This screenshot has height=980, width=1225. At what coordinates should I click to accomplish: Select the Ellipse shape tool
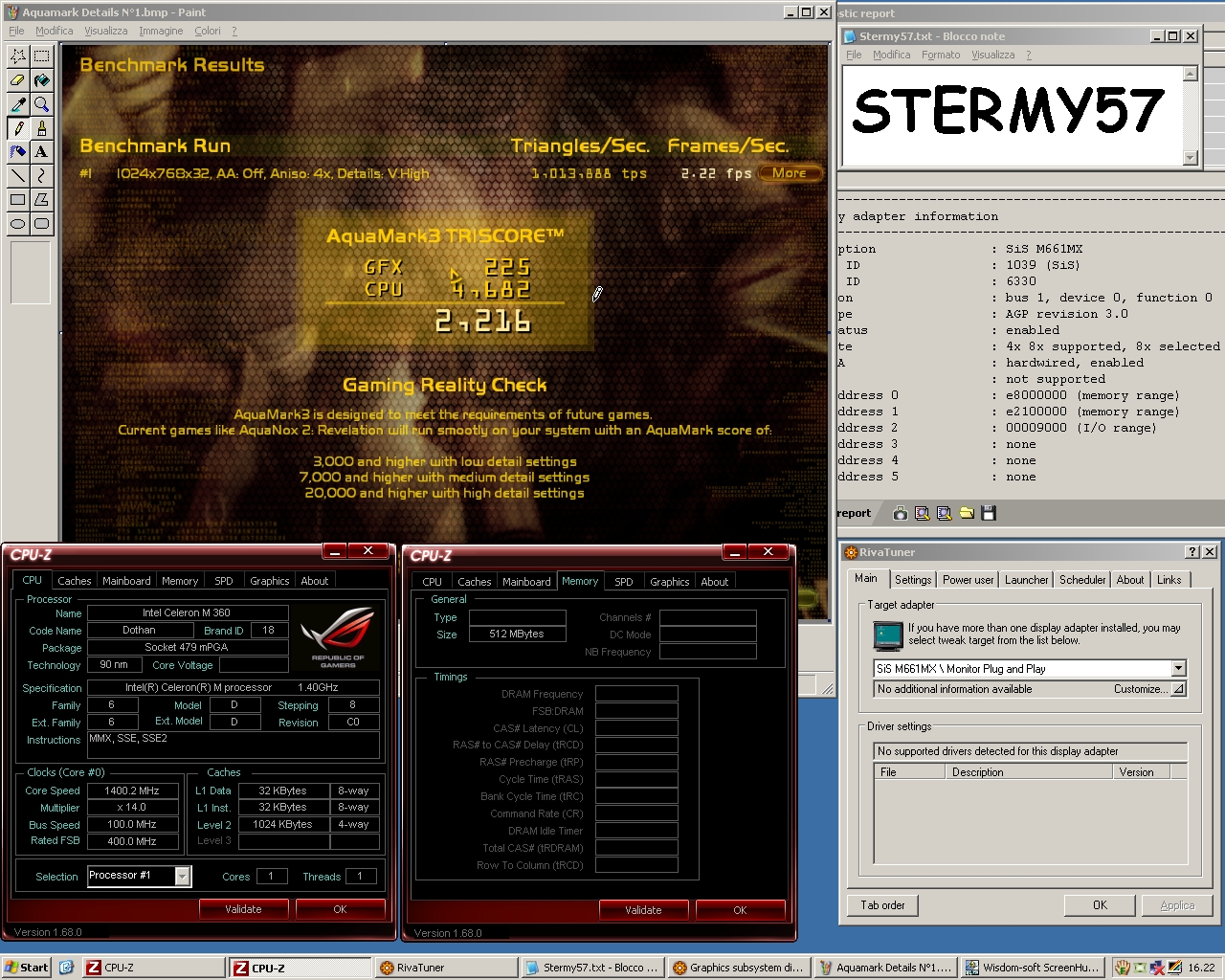click(18, 224)
